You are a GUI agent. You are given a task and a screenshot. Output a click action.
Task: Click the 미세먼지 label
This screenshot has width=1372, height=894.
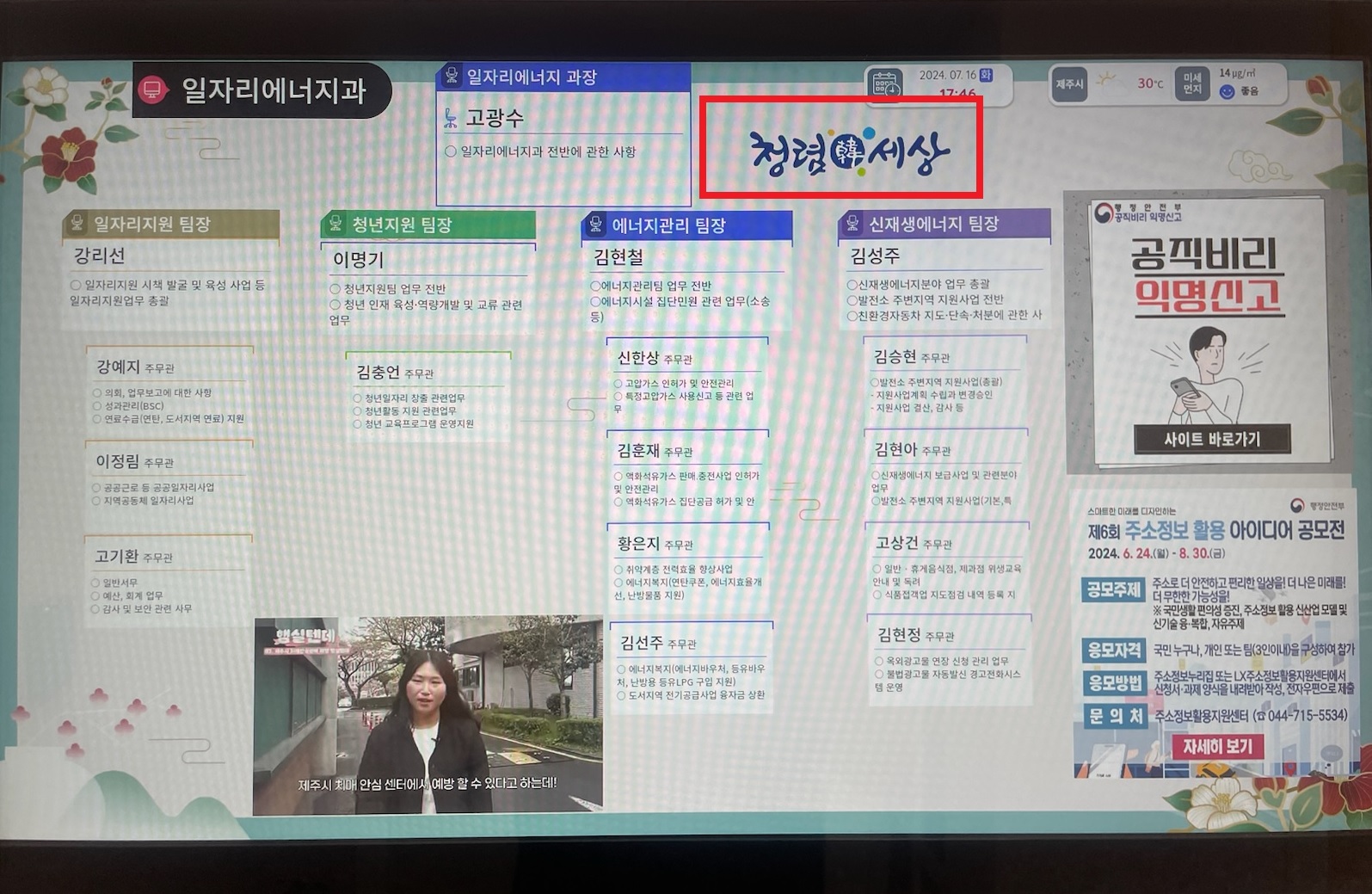(x=1191, y=83)
